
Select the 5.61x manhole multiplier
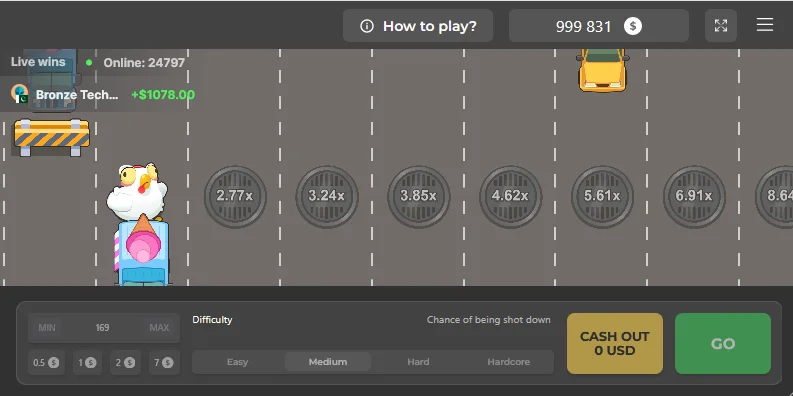pyautogui.click(x=602, y=197)
